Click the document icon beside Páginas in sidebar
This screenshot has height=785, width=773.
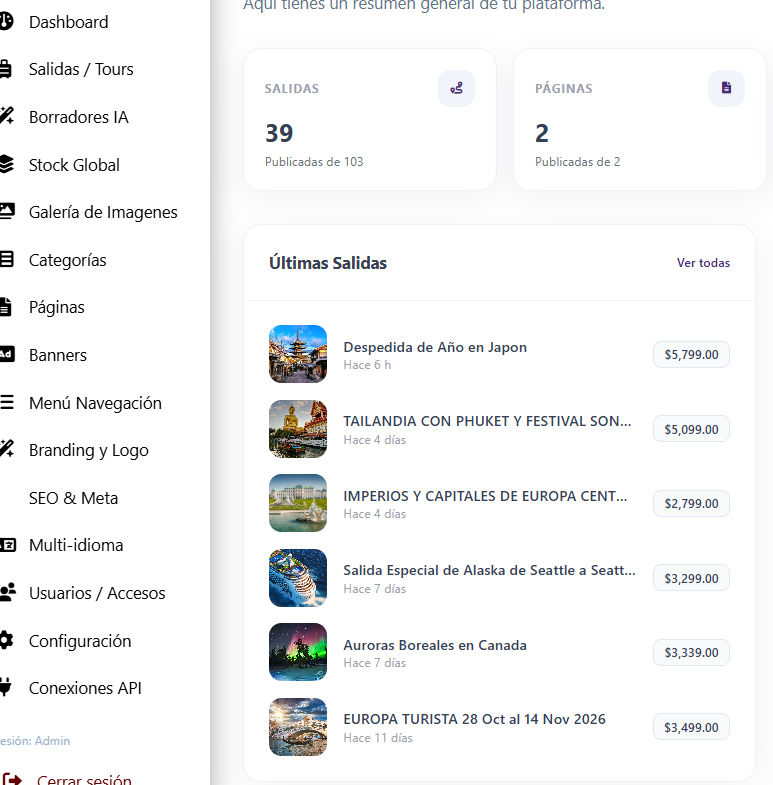(x=6, y=307)
